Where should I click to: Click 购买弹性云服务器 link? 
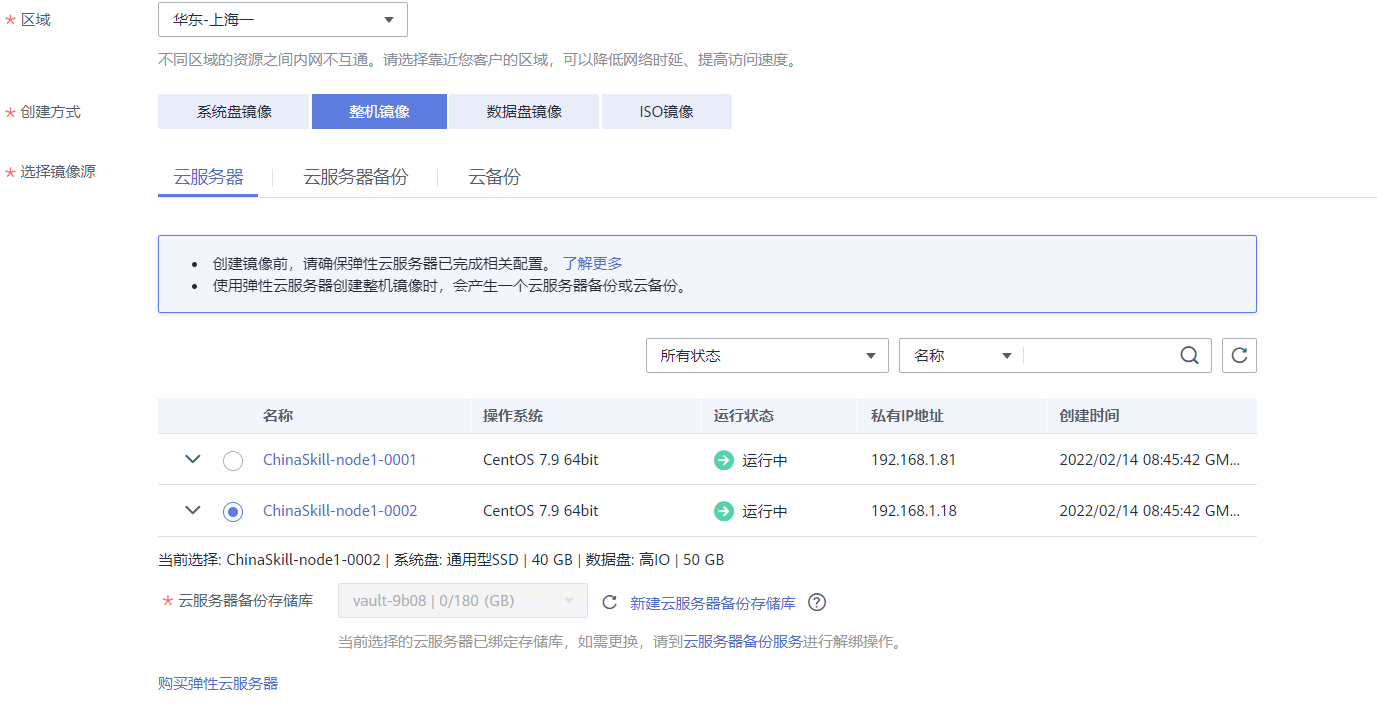coord(218,683)
